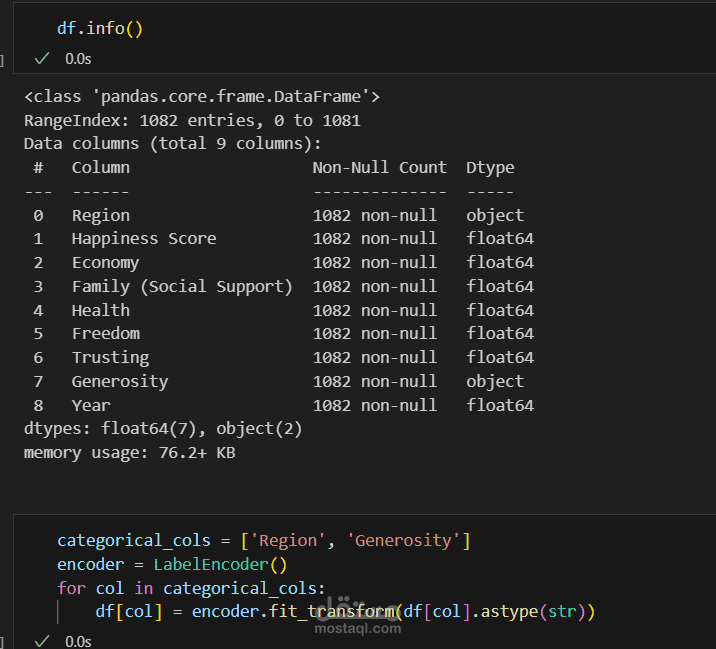
Task: Click the dtypes summary output line
Action: pos(163,429)
